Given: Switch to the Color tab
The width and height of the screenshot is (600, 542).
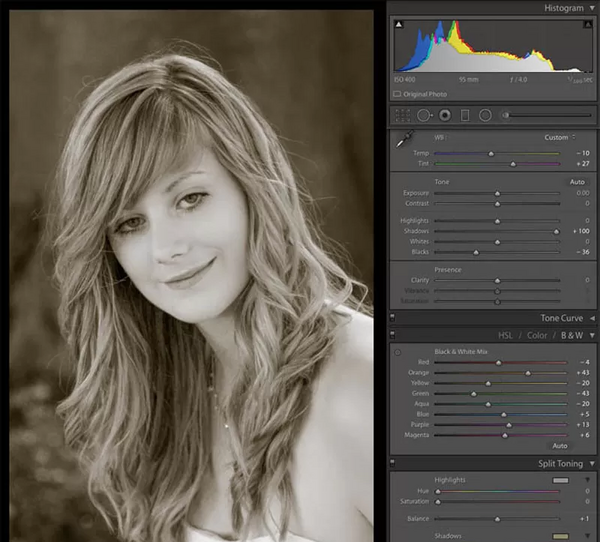Looking at the screenshot, I should [x=537, y=336].
